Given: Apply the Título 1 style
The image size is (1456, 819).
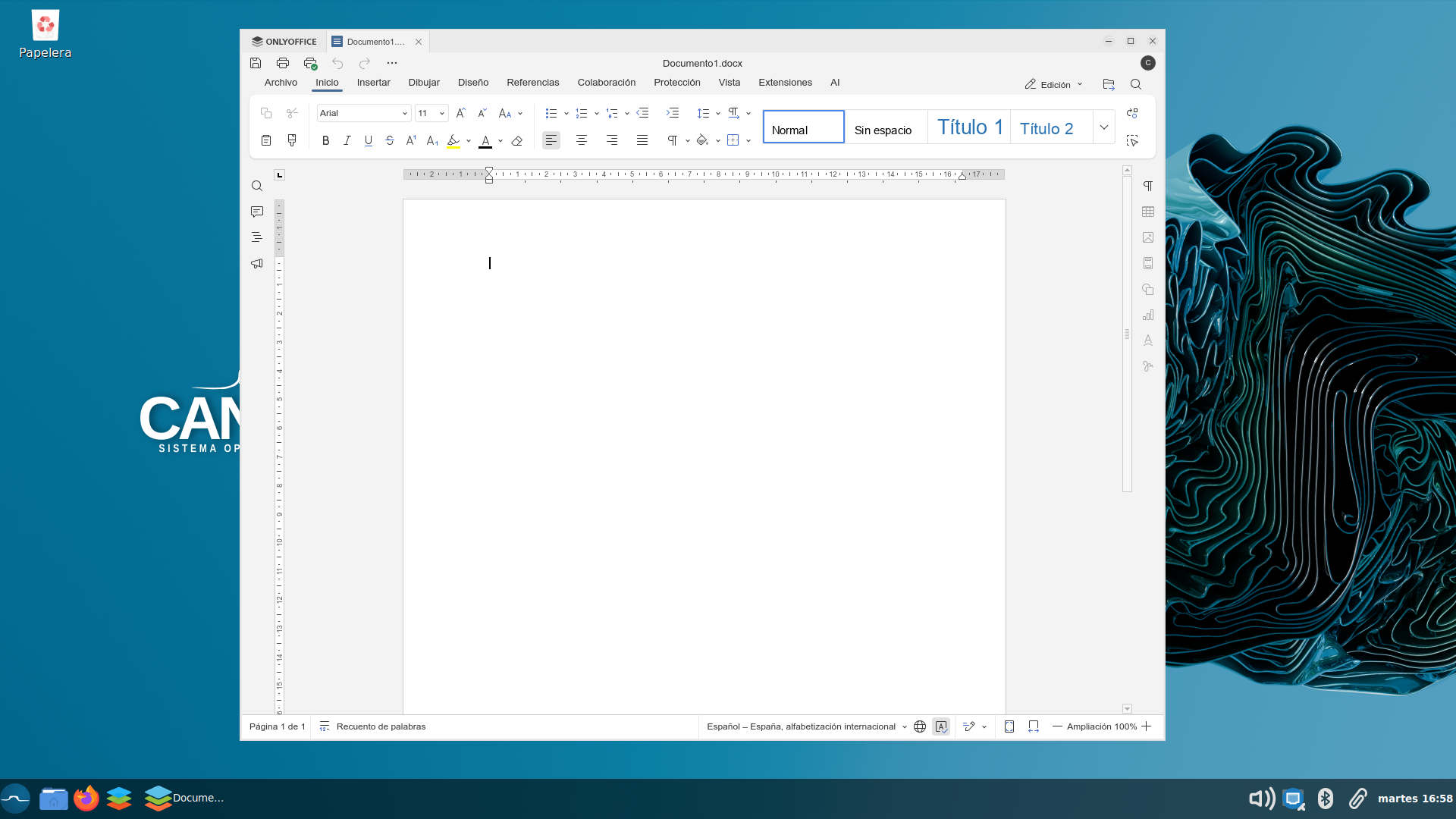Looking at the screenshot, I should [969, 127].
